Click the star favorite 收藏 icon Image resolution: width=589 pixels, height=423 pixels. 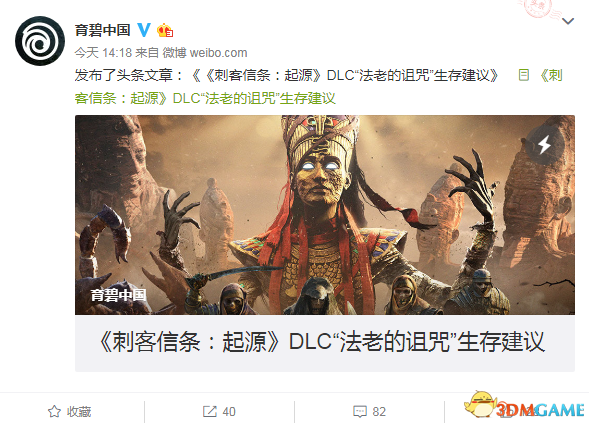tap(54, 411)
